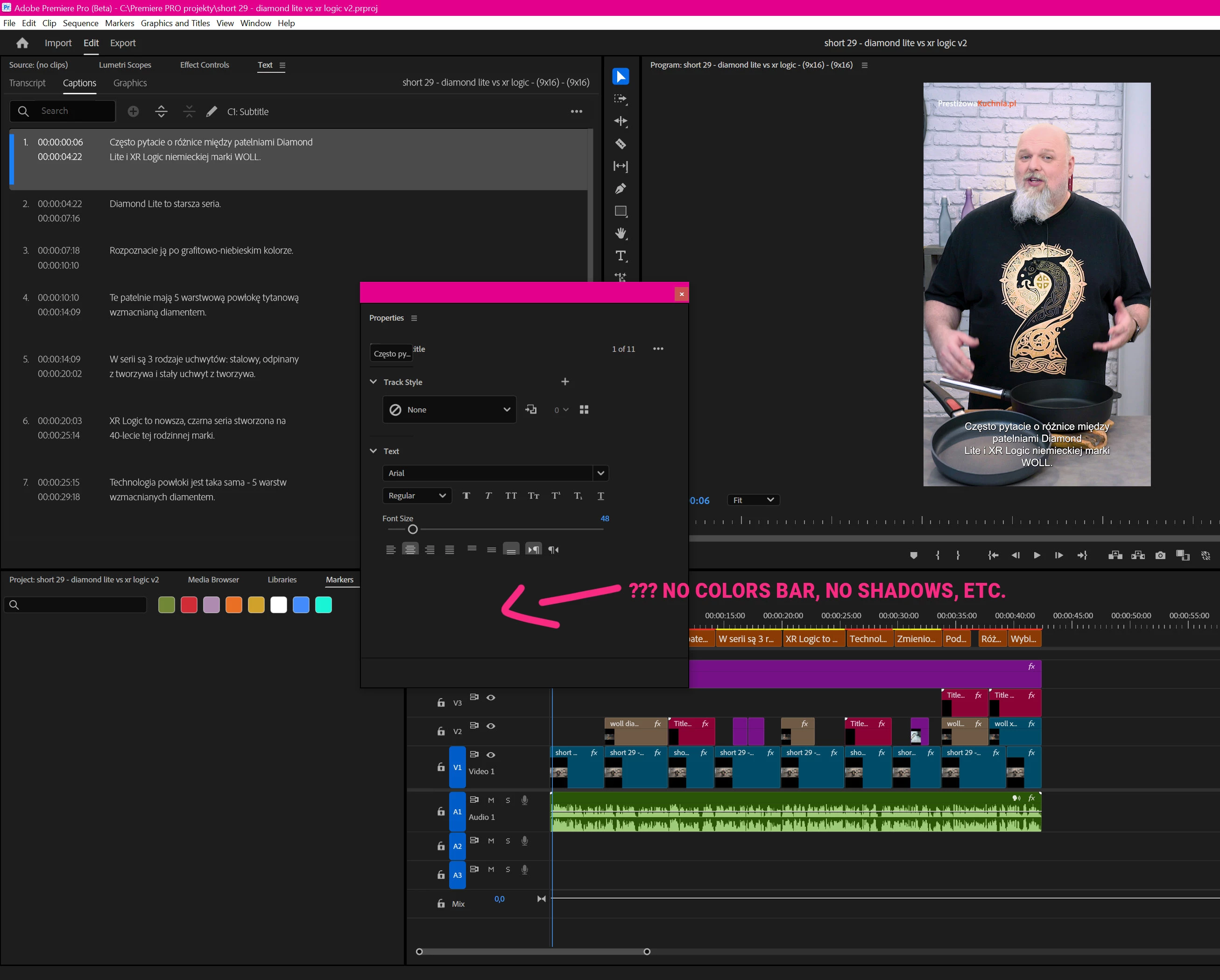The height and width of the screenshot is (980, 1220).
Task: Open the Sequence menu
Action: pos(80,23)
